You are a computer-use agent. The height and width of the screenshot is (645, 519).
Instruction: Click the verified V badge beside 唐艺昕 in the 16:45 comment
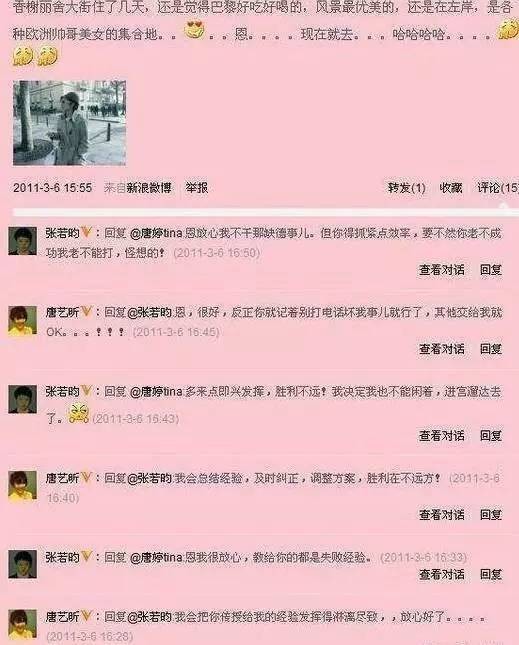[x=86, y=312]
